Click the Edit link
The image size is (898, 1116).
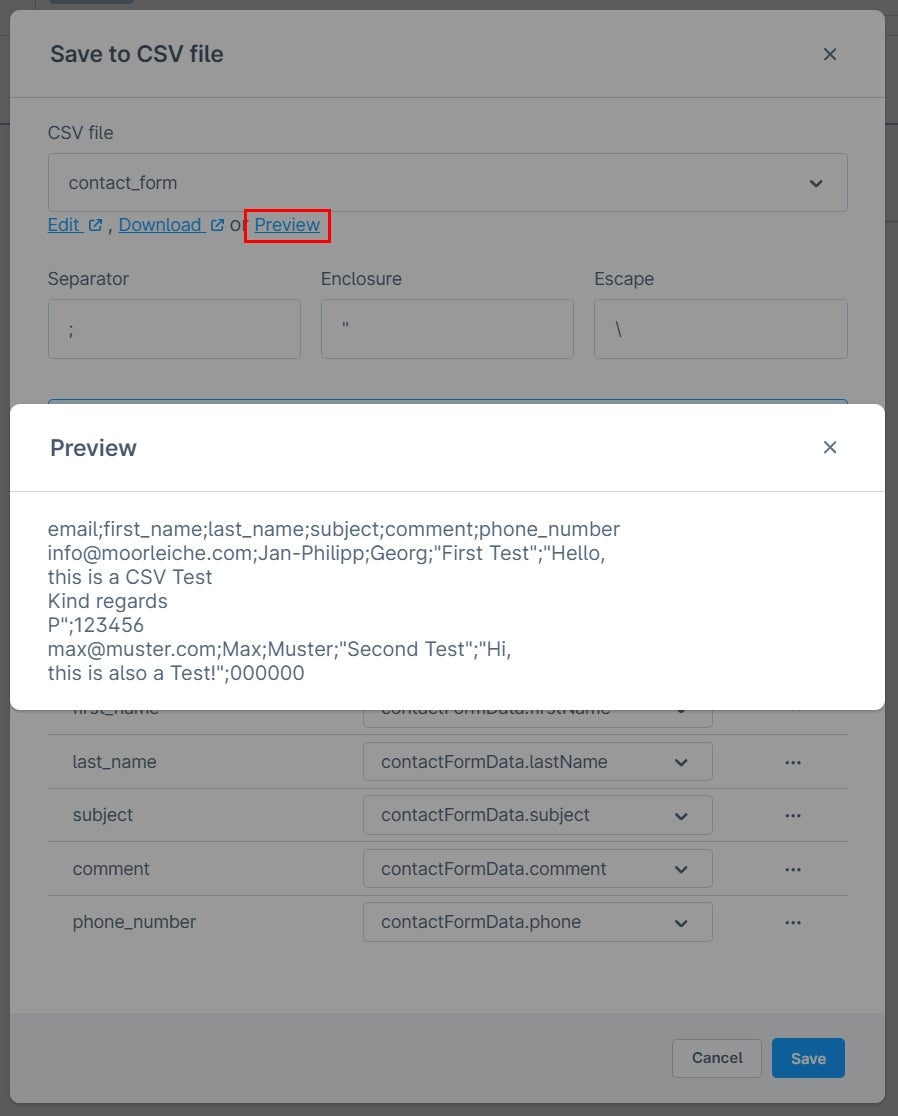pos(63,225)
